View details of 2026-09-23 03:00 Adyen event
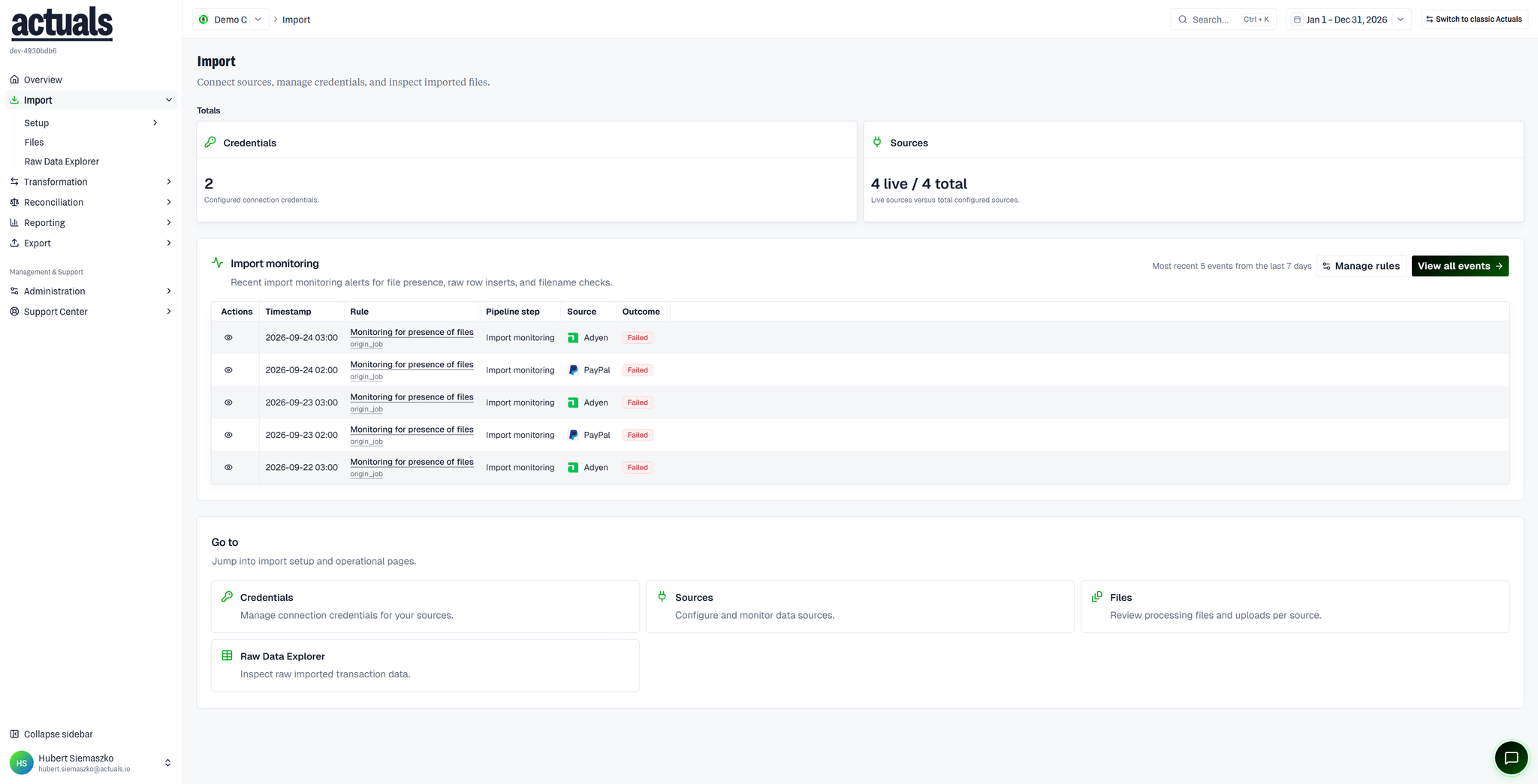Image resolution: width=1538 pixels, height=784 pixels. (x=228, y=403)
